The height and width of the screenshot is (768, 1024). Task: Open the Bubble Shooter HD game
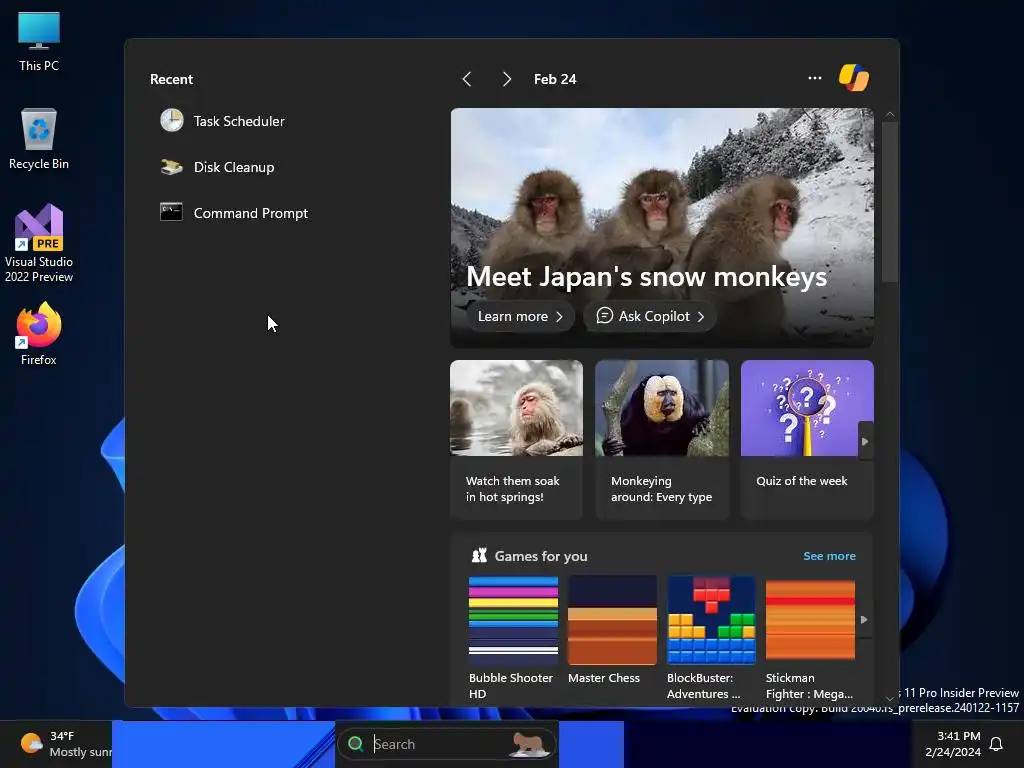click(x=513, y=638)
